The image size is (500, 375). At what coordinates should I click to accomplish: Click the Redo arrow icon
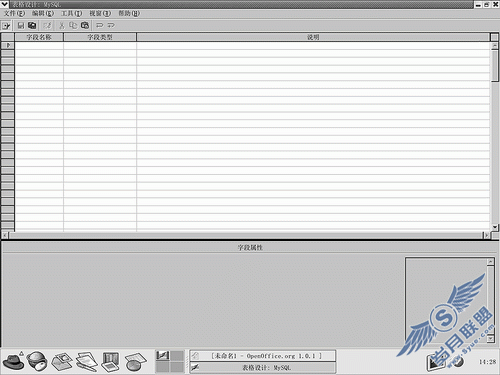[111, 25]
